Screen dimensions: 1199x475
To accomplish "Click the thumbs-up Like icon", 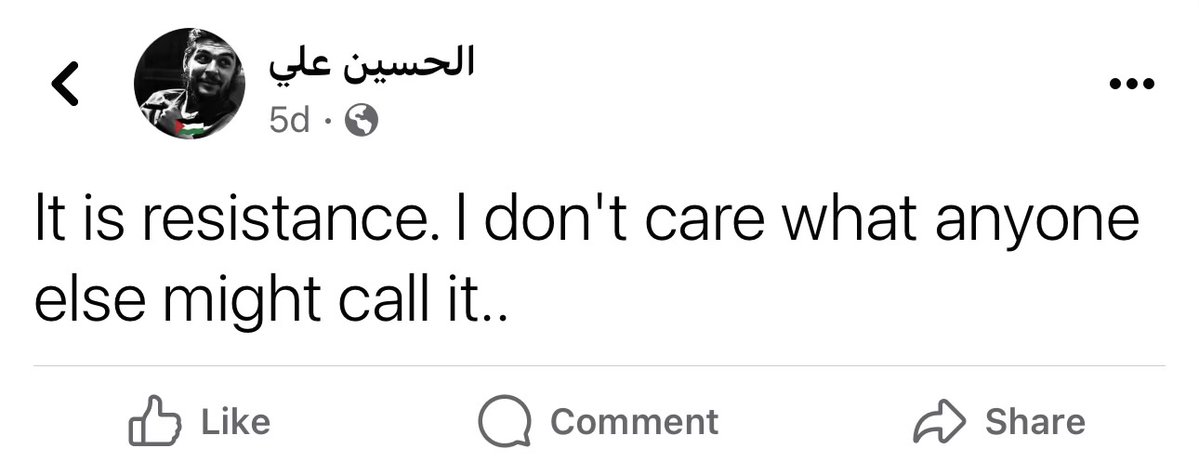I will tap(155, 421).
